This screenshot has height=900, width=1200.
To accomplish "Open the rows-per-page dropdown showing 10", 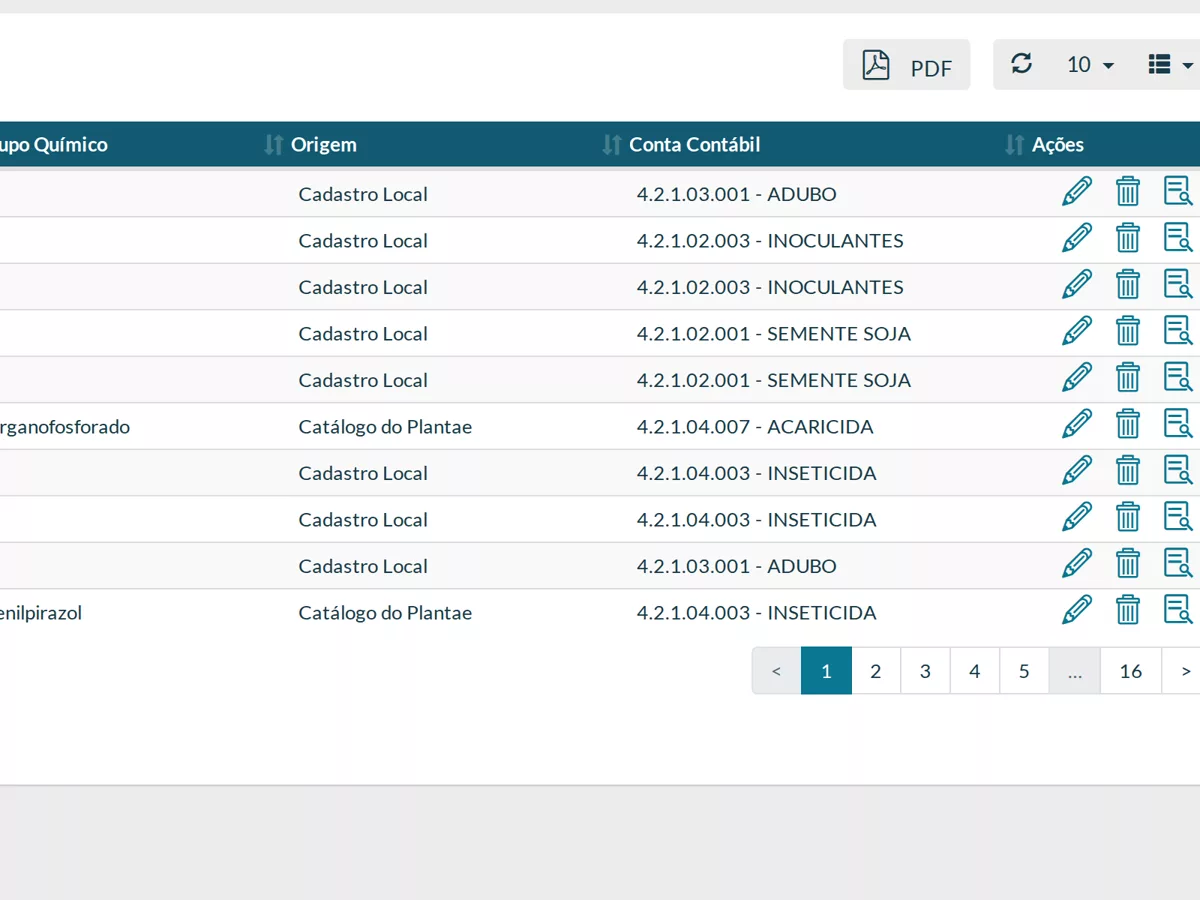I will pyautogui.click(x=1090, y=65).
